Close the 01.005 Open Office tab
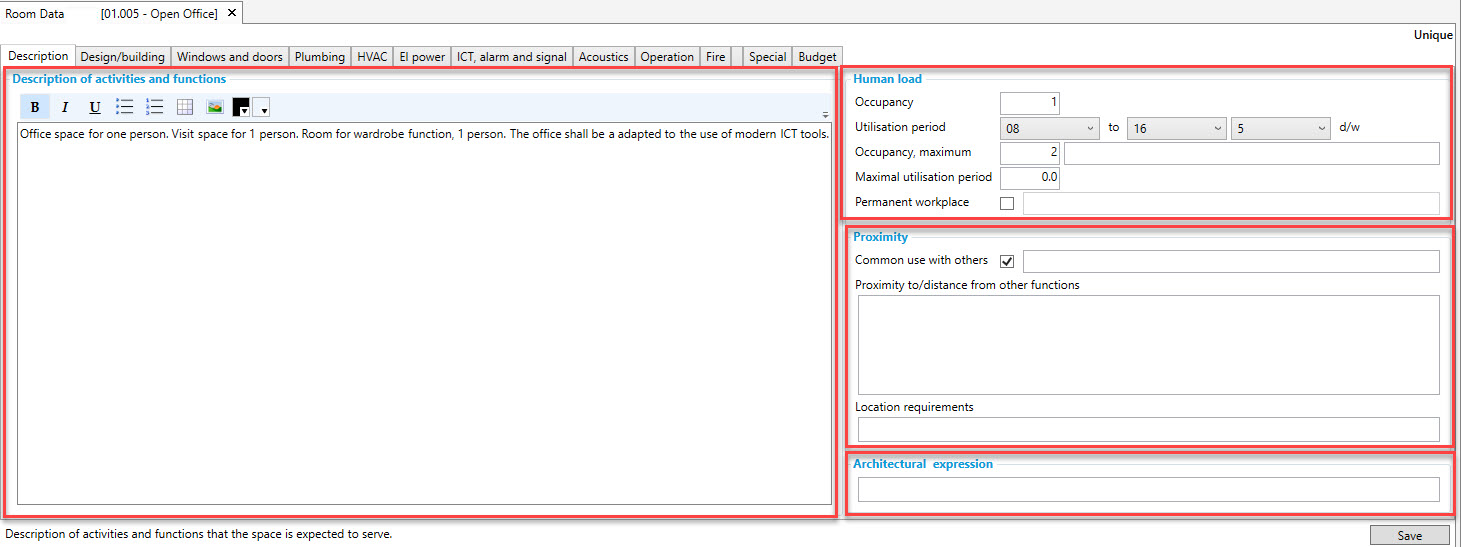The image size is (1461, 547). (232, 13)
